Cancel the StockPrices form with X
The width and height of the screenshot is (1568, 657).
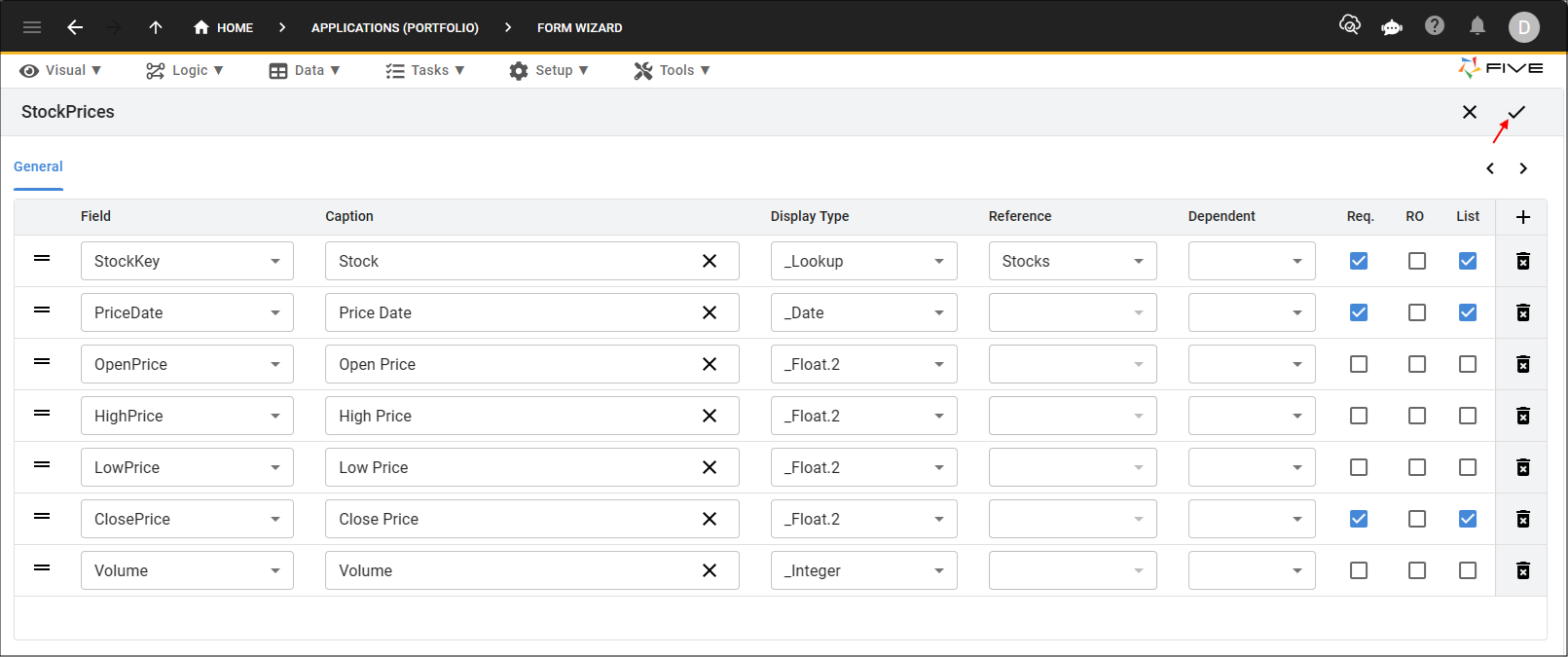1470,112
